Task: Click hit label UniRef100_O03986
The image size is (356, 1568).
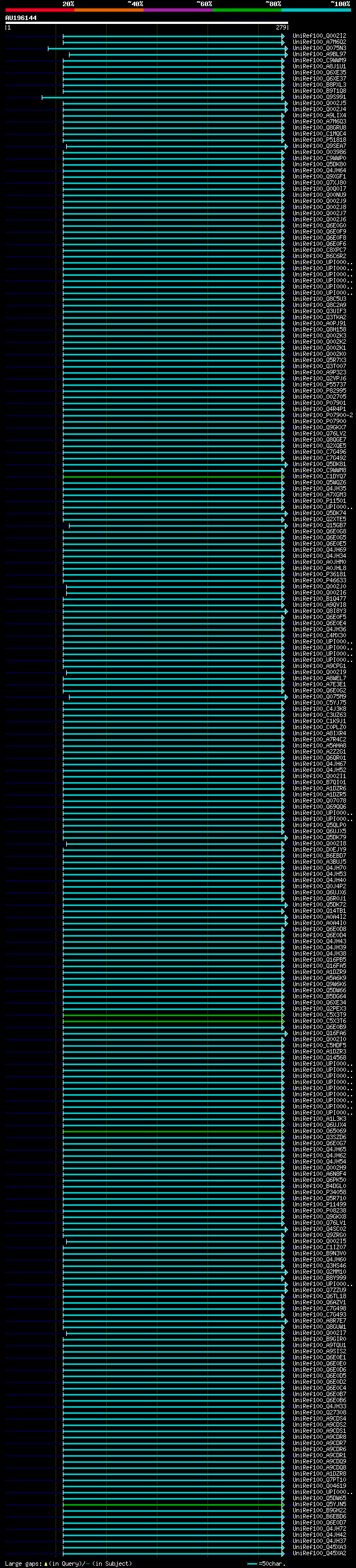Action: coord(319,152)
